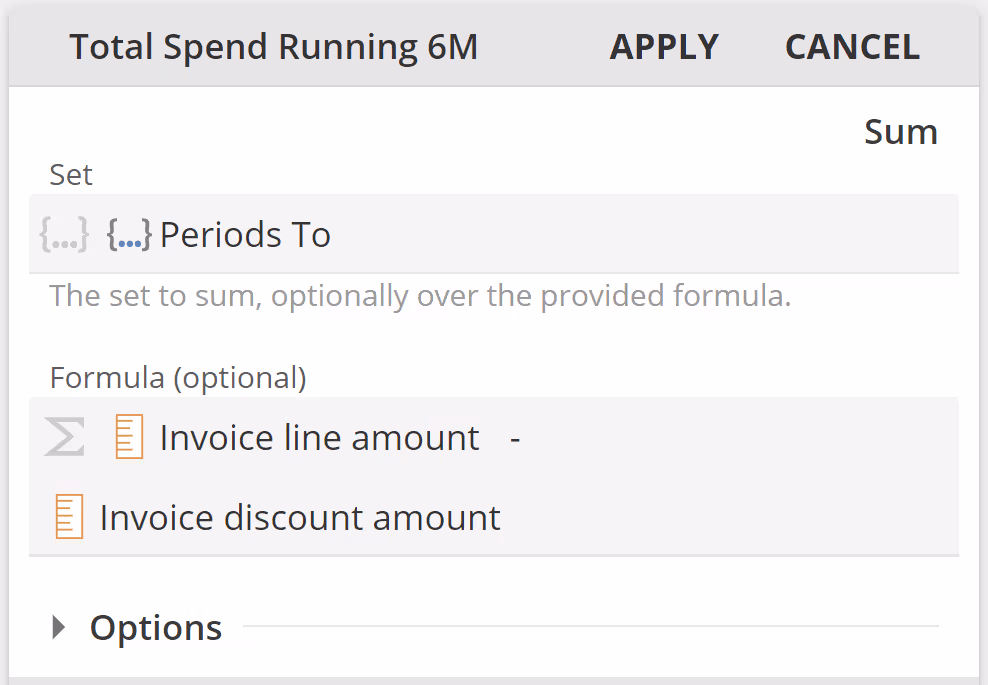This screenshot has width=988, height=685.
Task: Click the Total Spend Running 6M title
Action: point(273,47)
